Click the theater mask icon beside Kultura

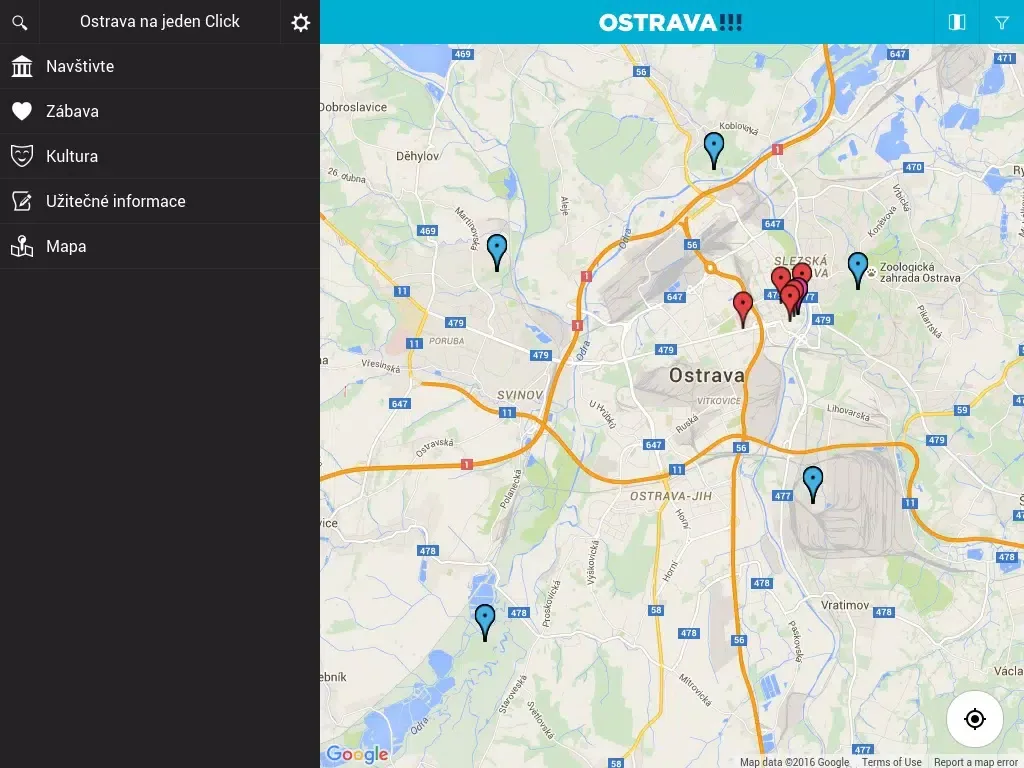(22, 156)
